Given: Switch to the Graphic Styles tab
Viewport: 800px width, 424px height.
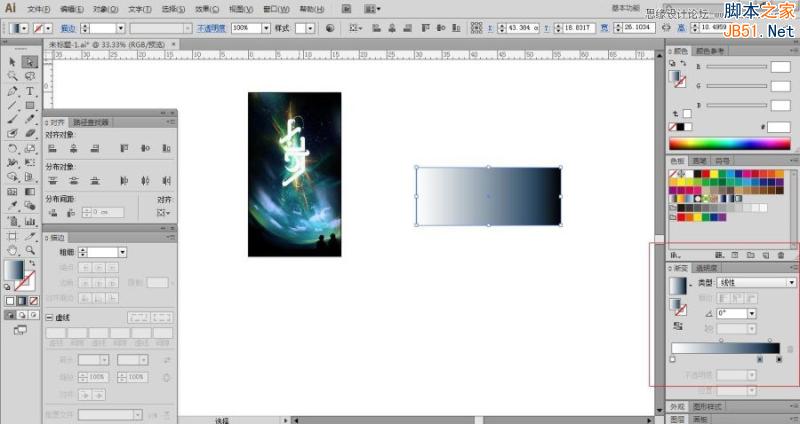Looking at the screenshot, I should 707,407.
